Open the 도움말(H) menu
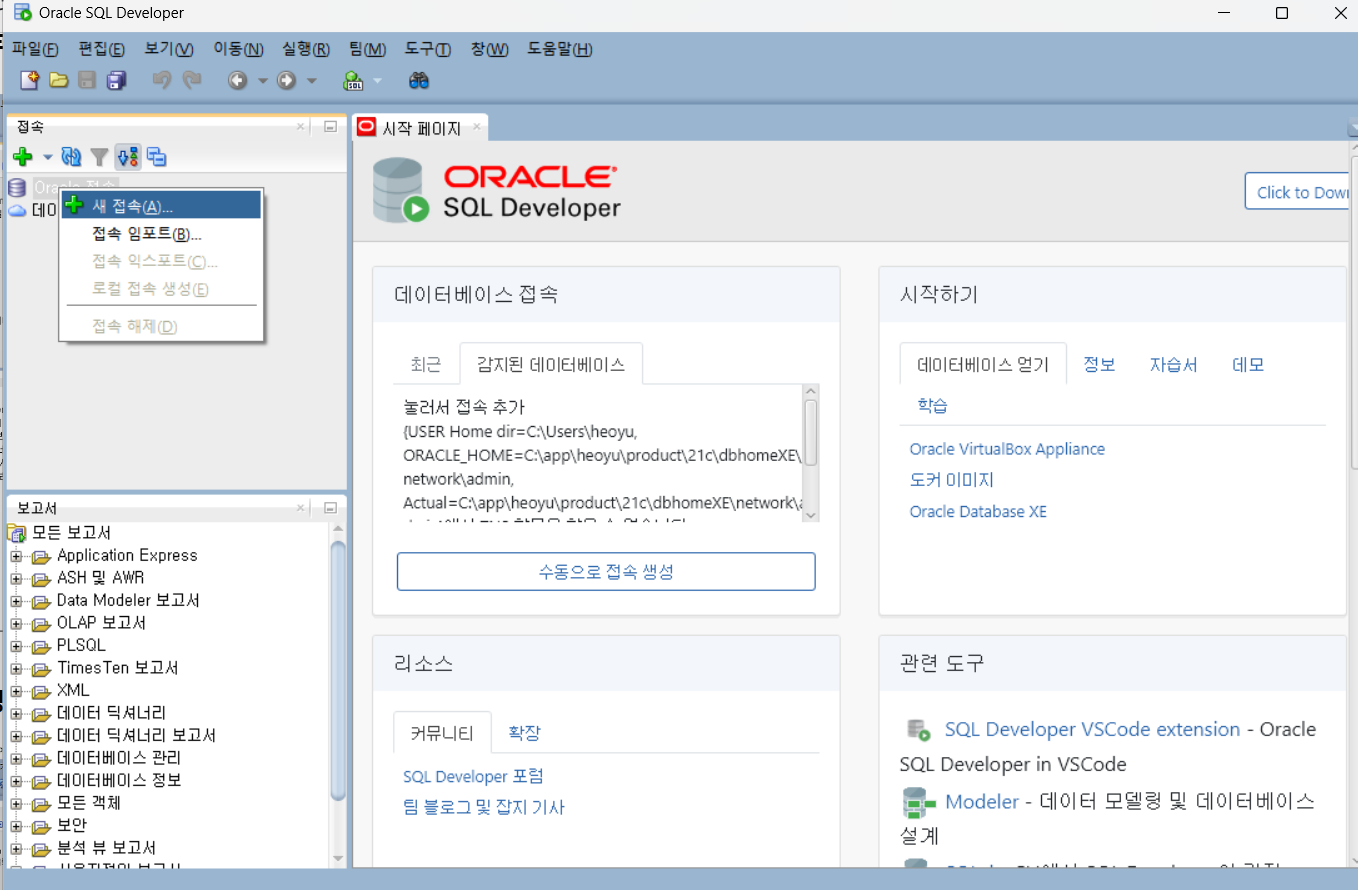The width and height of the screenshot is (1358, 890). [x=560, y=49]
